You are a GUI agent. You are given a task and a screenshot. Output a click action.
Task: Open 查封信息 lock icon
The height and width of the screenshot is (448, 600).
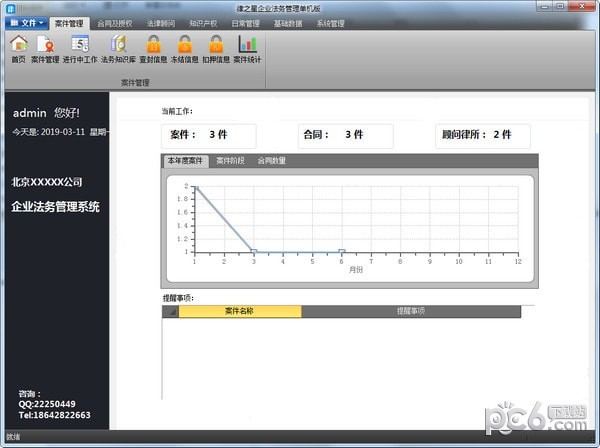point(153,49)
